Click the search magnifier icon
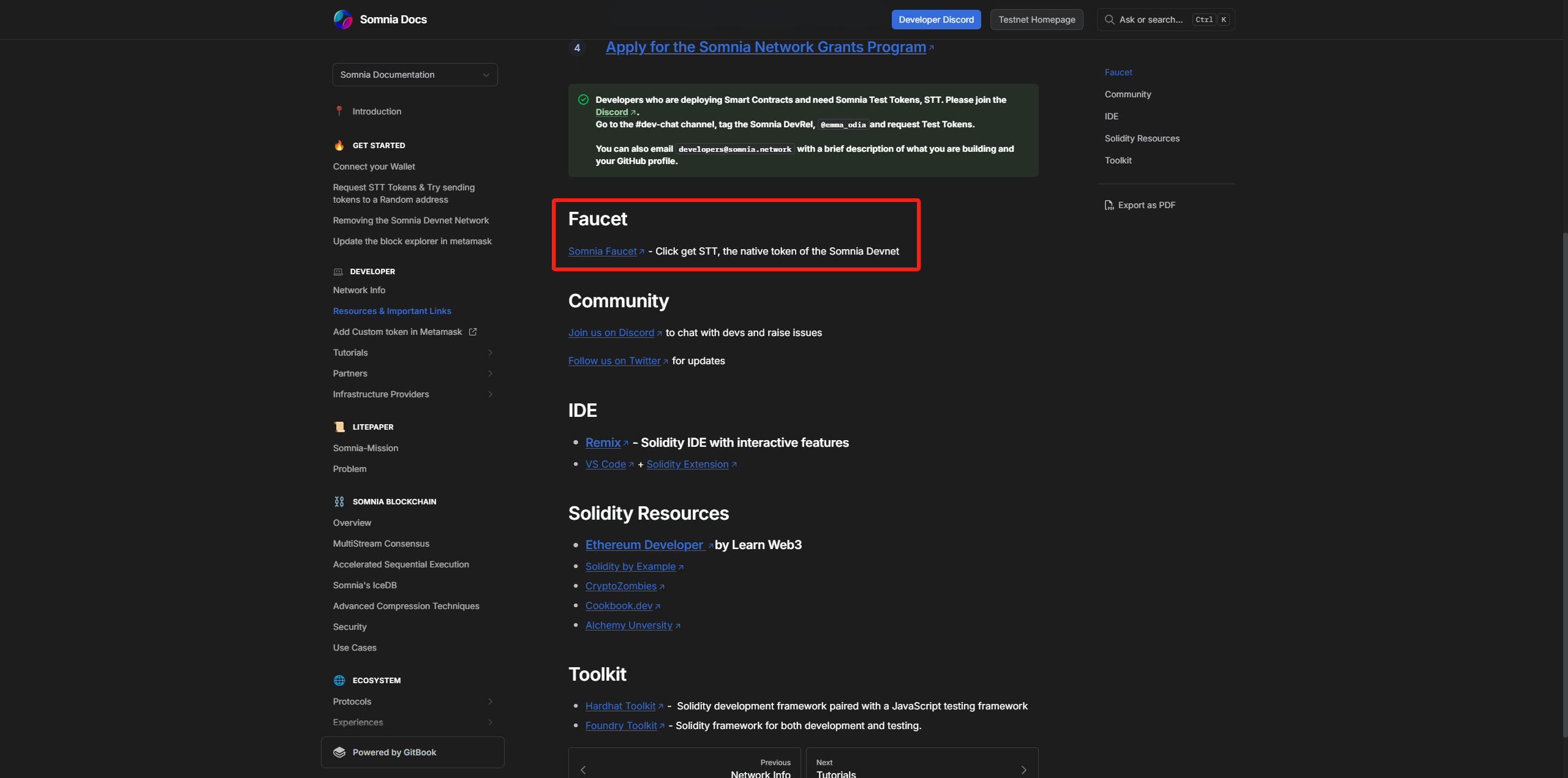1568x778 pixels. (x=1109, y=20)
